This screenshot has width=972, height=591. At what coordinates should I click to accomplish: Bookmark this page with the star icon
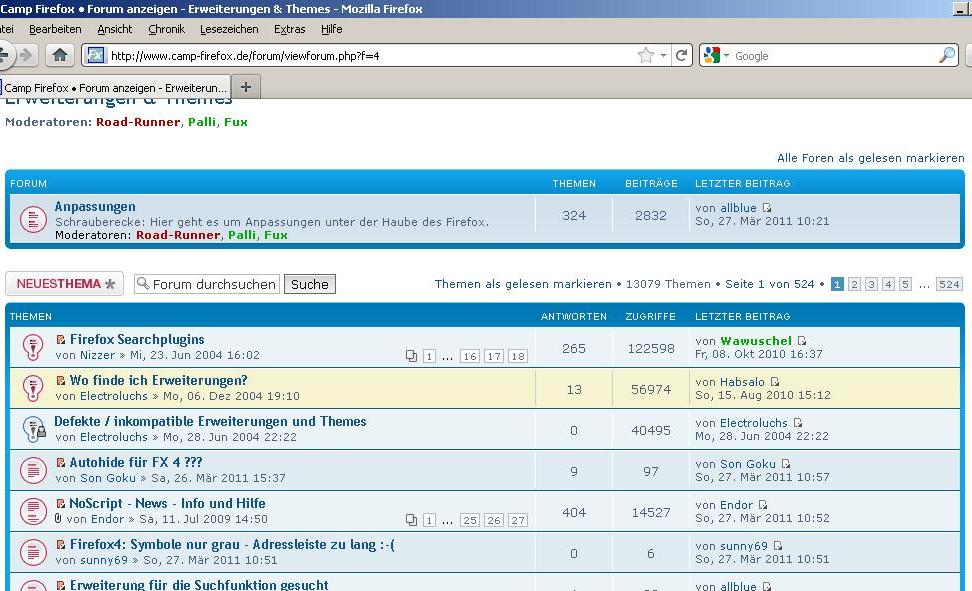pyautogui.click(x=645, y=55)
